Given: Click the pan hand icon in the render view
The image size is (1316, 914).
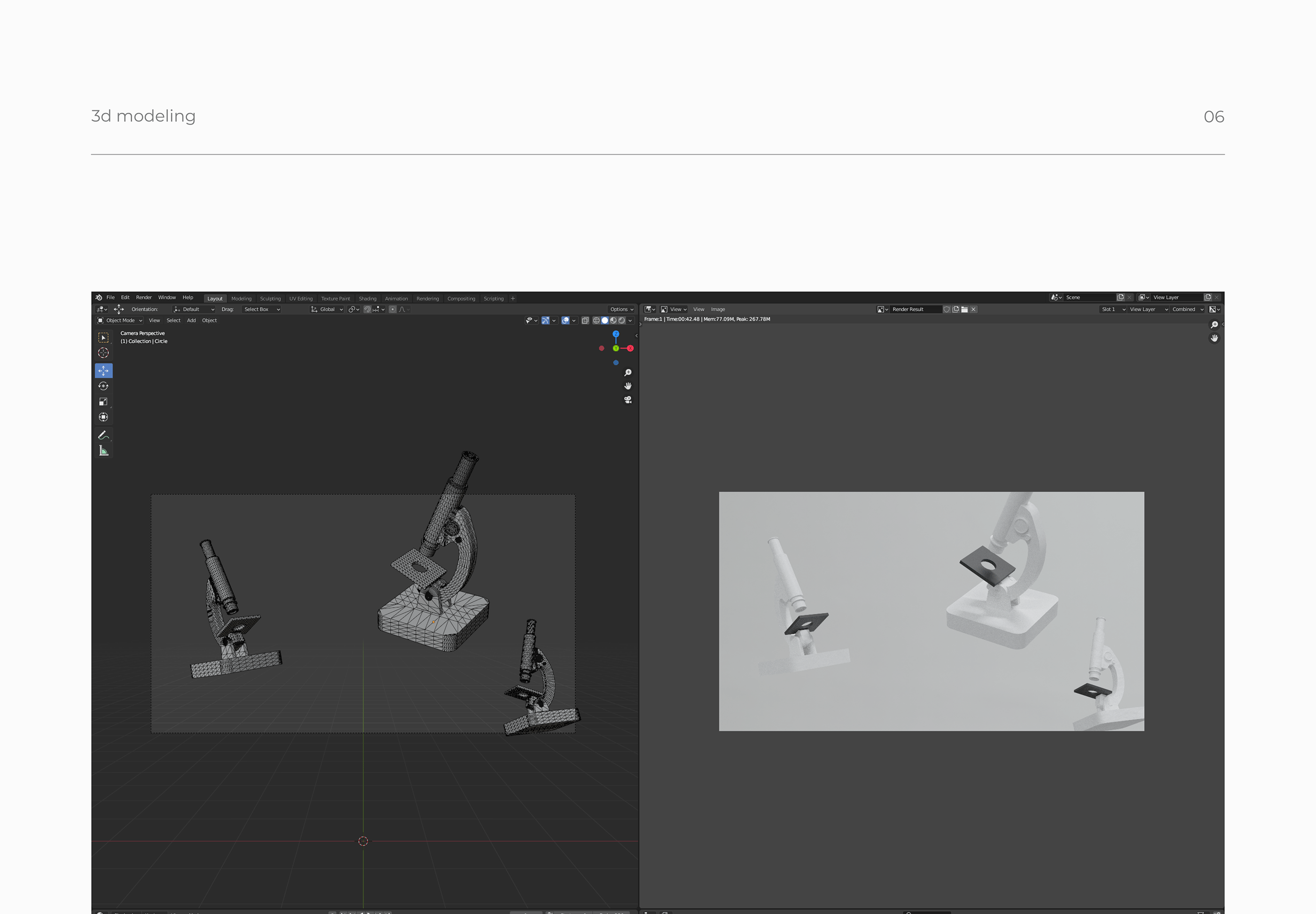Looking at the screenshot, I should click(1214, 339).
